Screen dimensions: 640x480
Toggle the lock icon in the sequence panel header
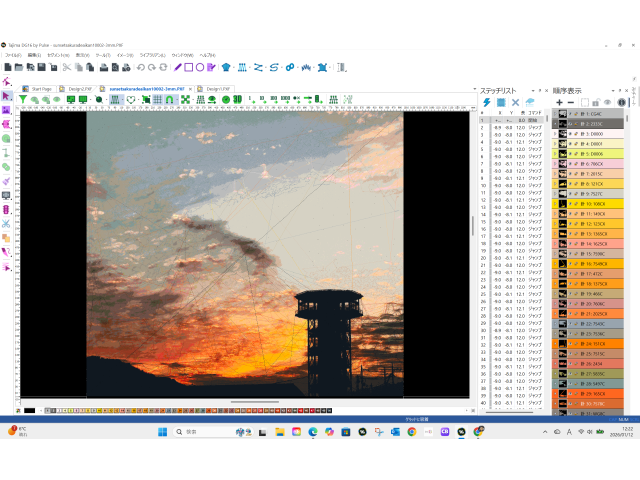click(595, 102)
